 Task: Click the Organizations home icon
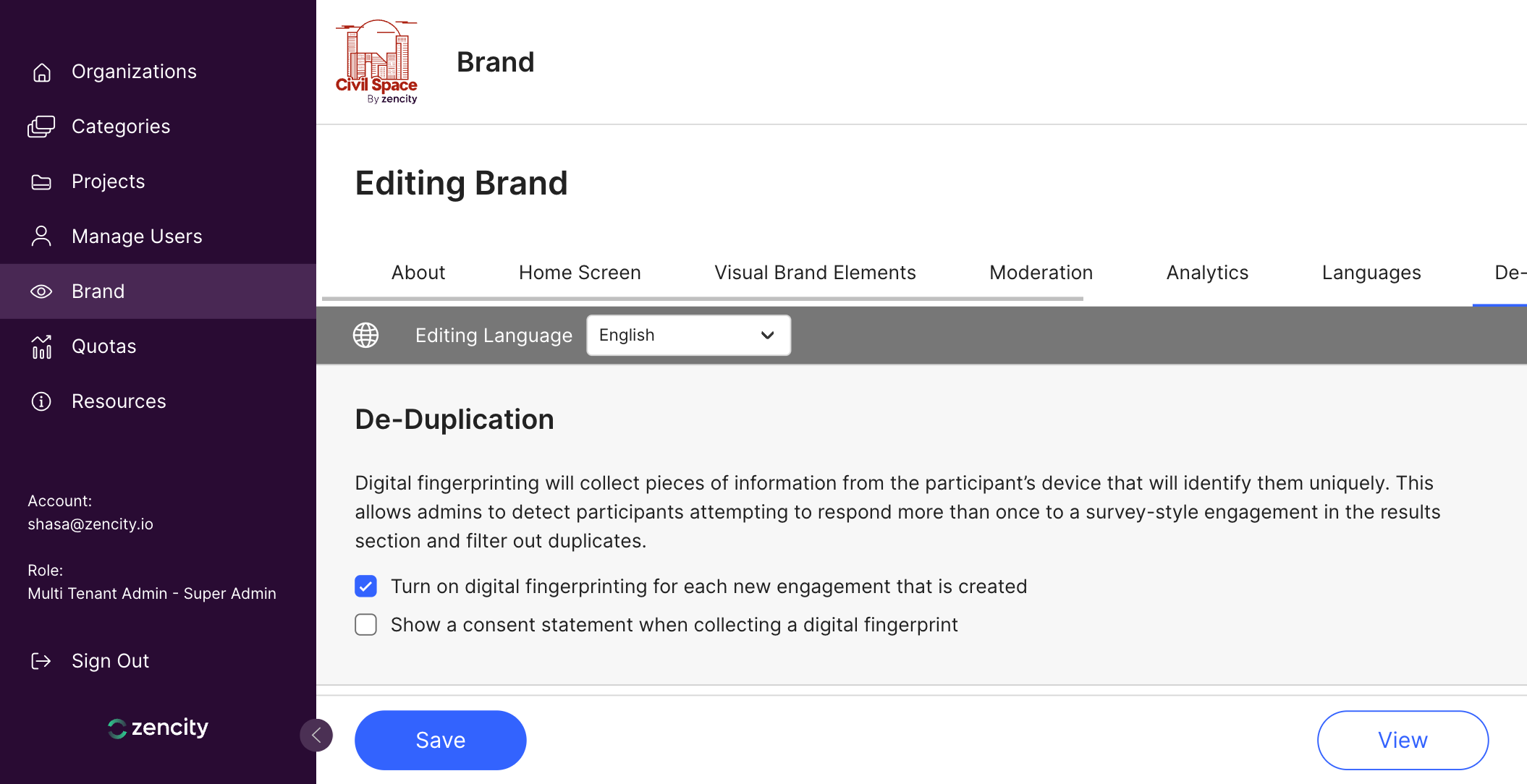42,72
